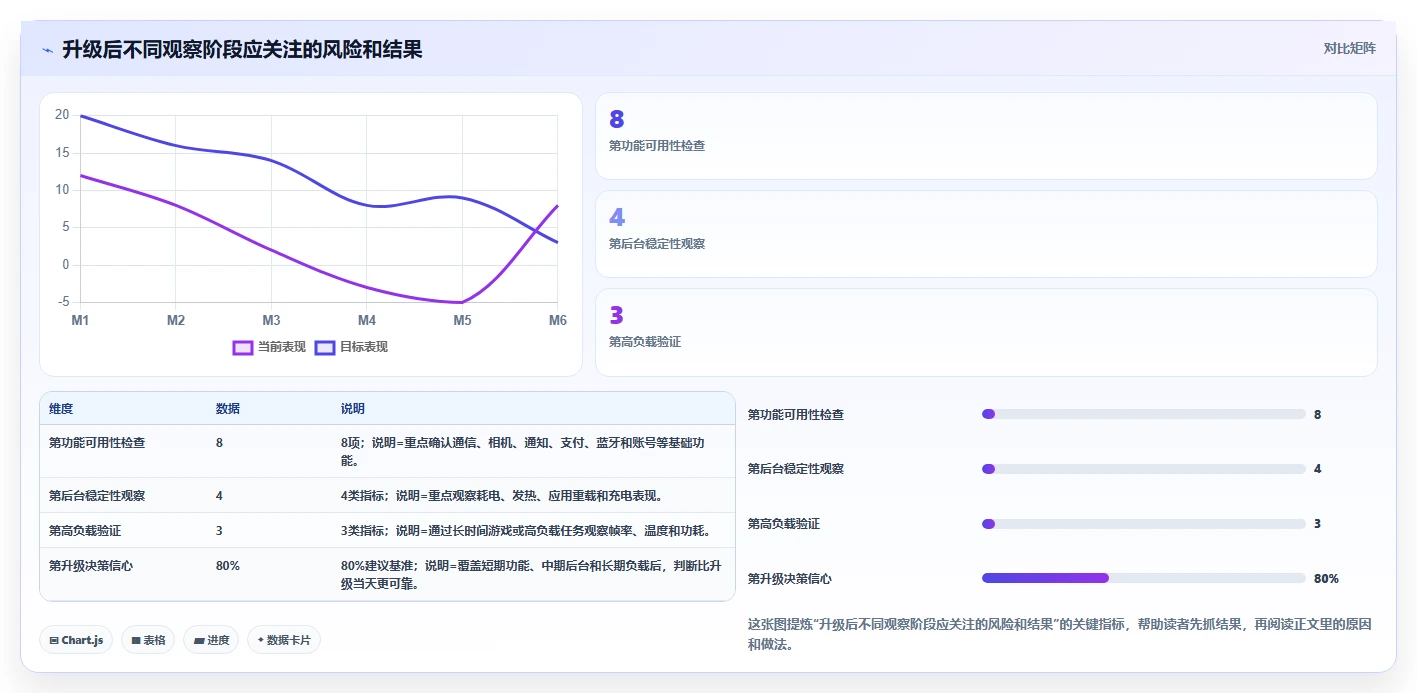Click the 数据 column header

pos(228,409)
